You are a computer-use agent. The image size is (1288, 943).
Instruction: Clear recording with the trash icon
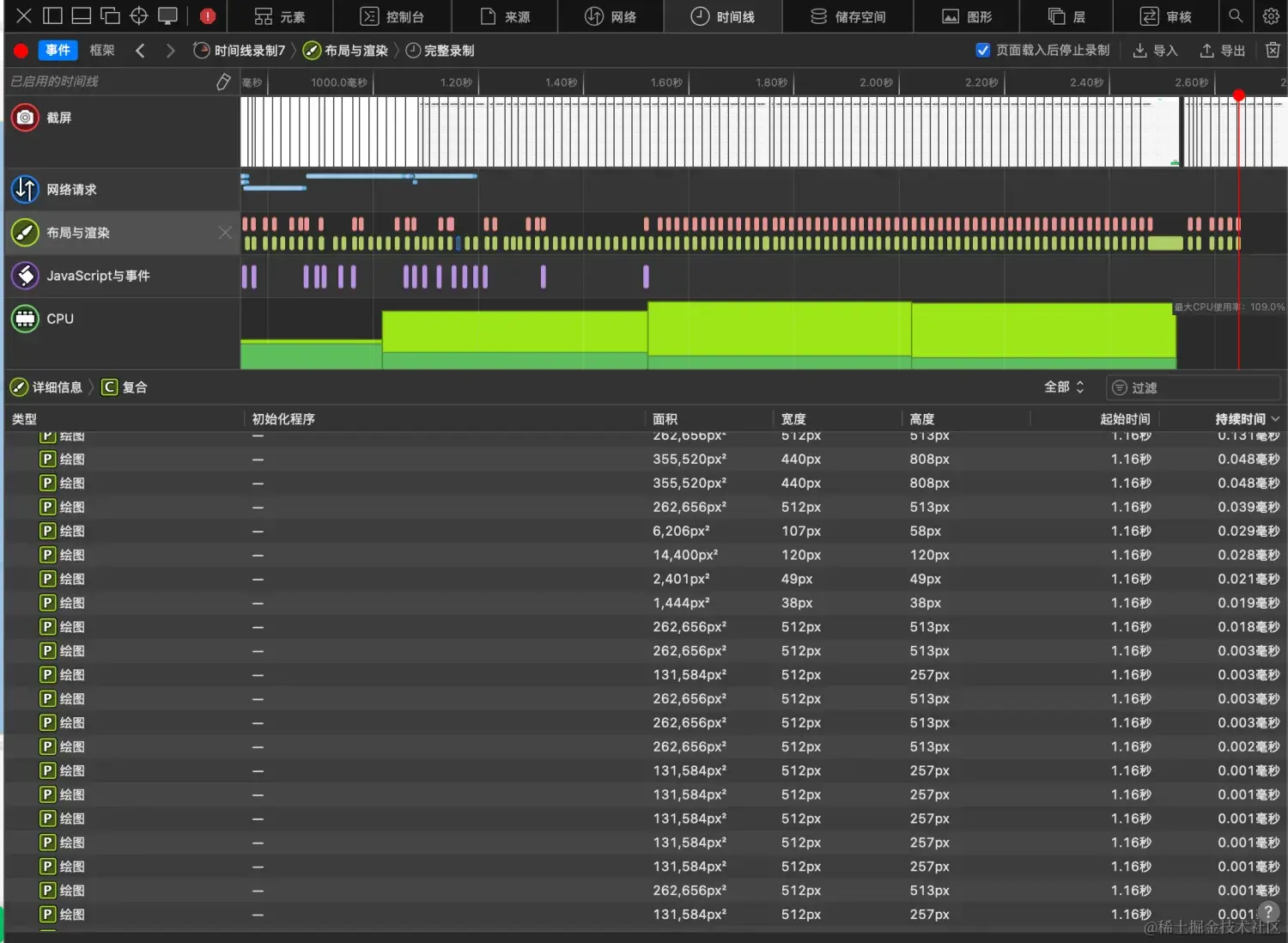[1273, 51]
